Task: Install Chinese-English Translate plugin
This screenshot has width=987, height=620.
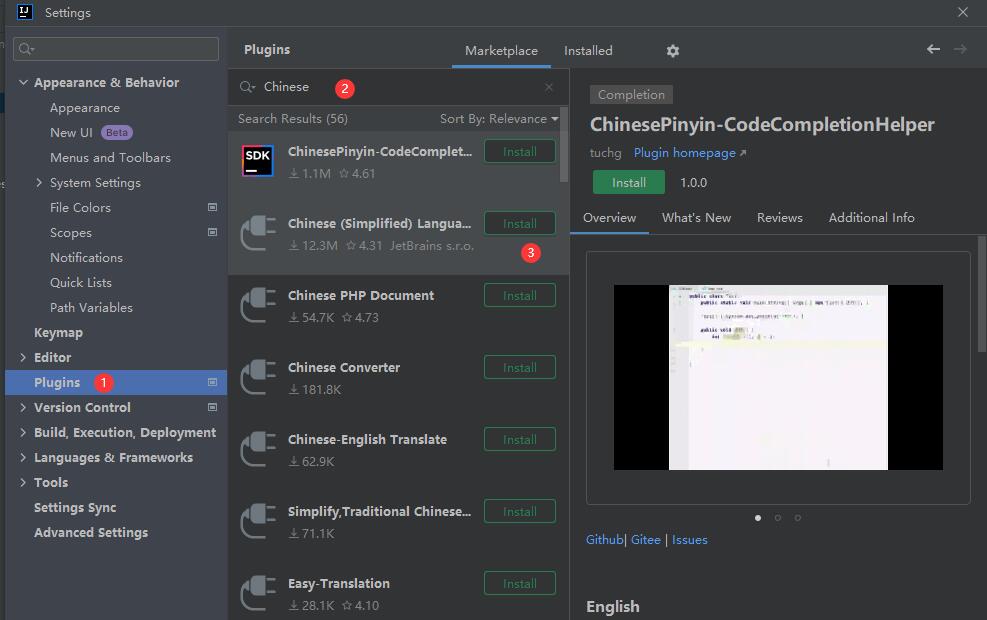Action: coord(520,439)
